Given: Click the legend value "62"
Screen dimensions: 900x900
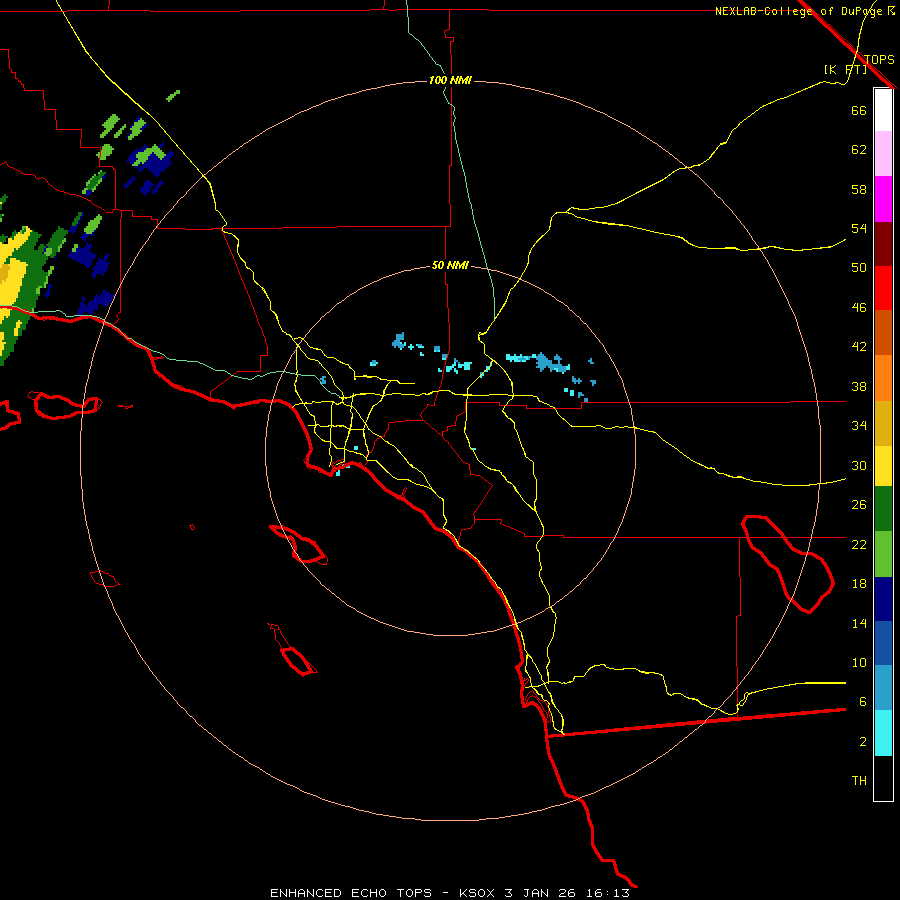Looking at the screenshot, I should (x=859, y=150).
